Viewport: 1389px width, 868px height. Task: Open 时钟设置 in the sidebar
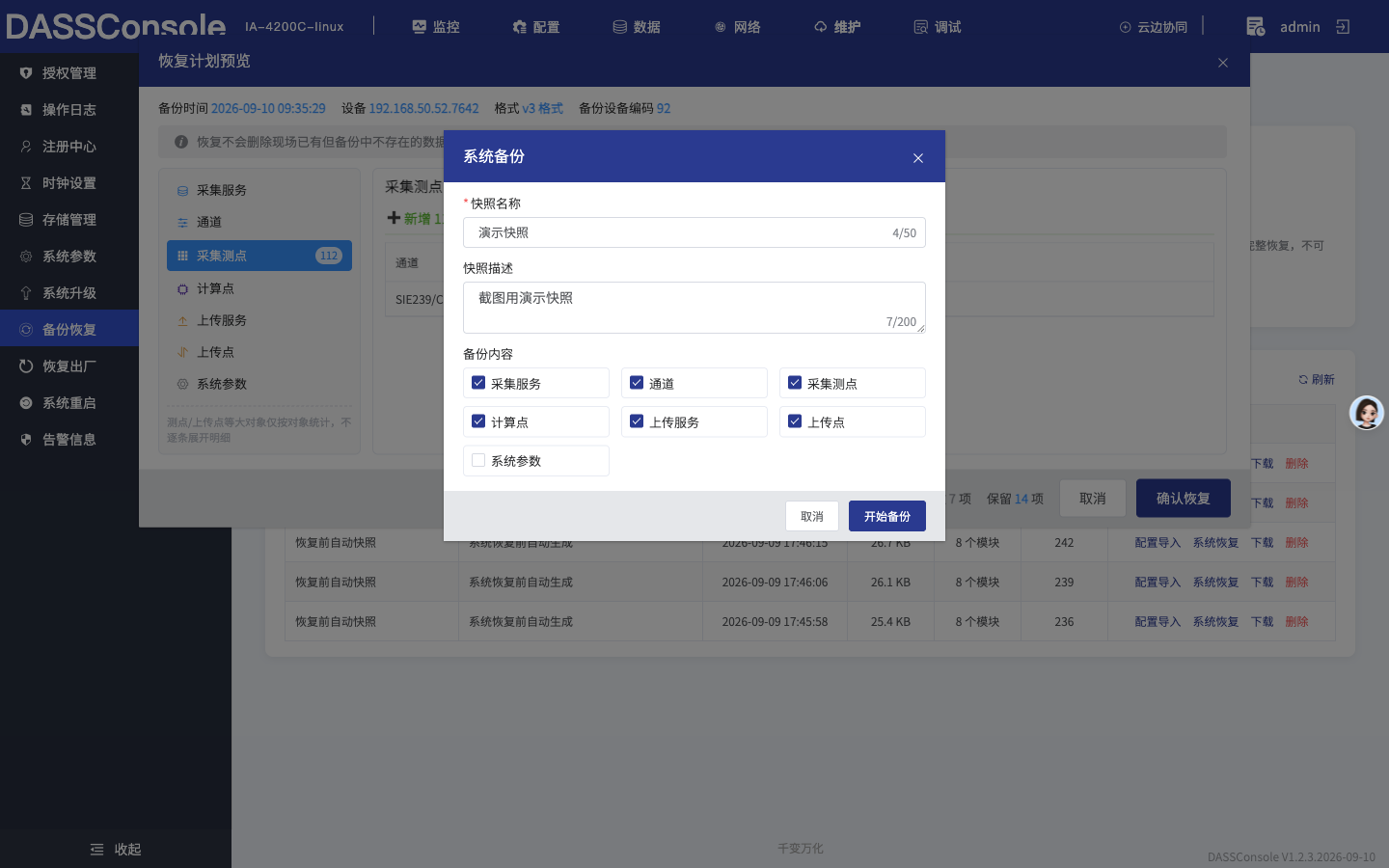(x=69, y=183)
